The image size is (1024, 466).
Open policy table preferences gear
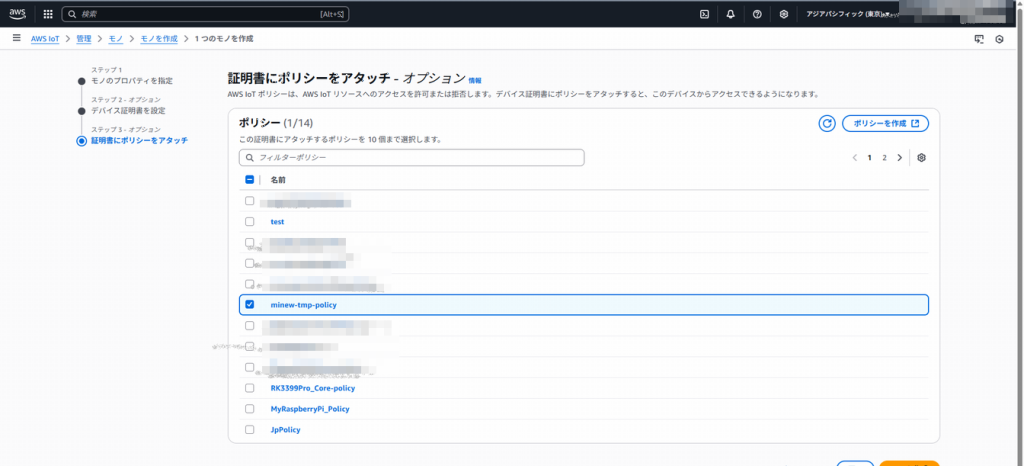[x=921, y=158]
